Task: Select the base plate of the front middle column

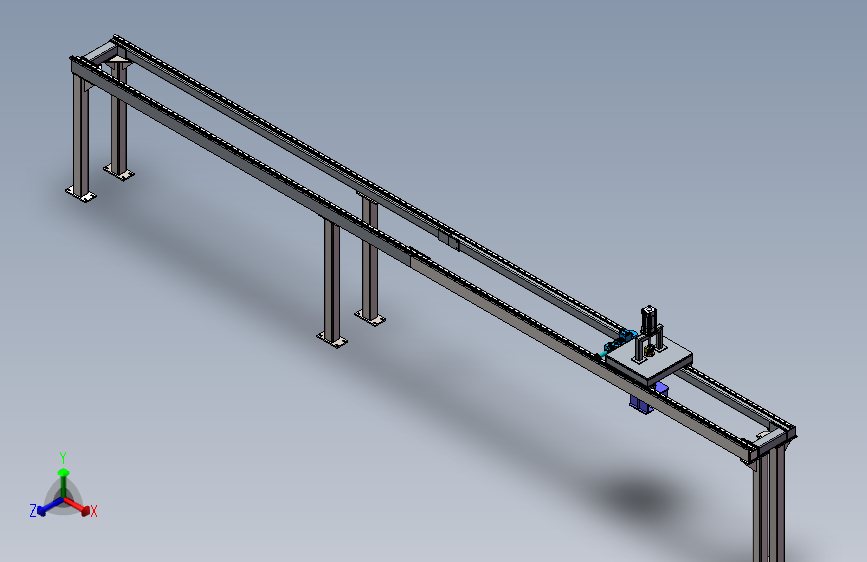Action: [x=332, y=339]
